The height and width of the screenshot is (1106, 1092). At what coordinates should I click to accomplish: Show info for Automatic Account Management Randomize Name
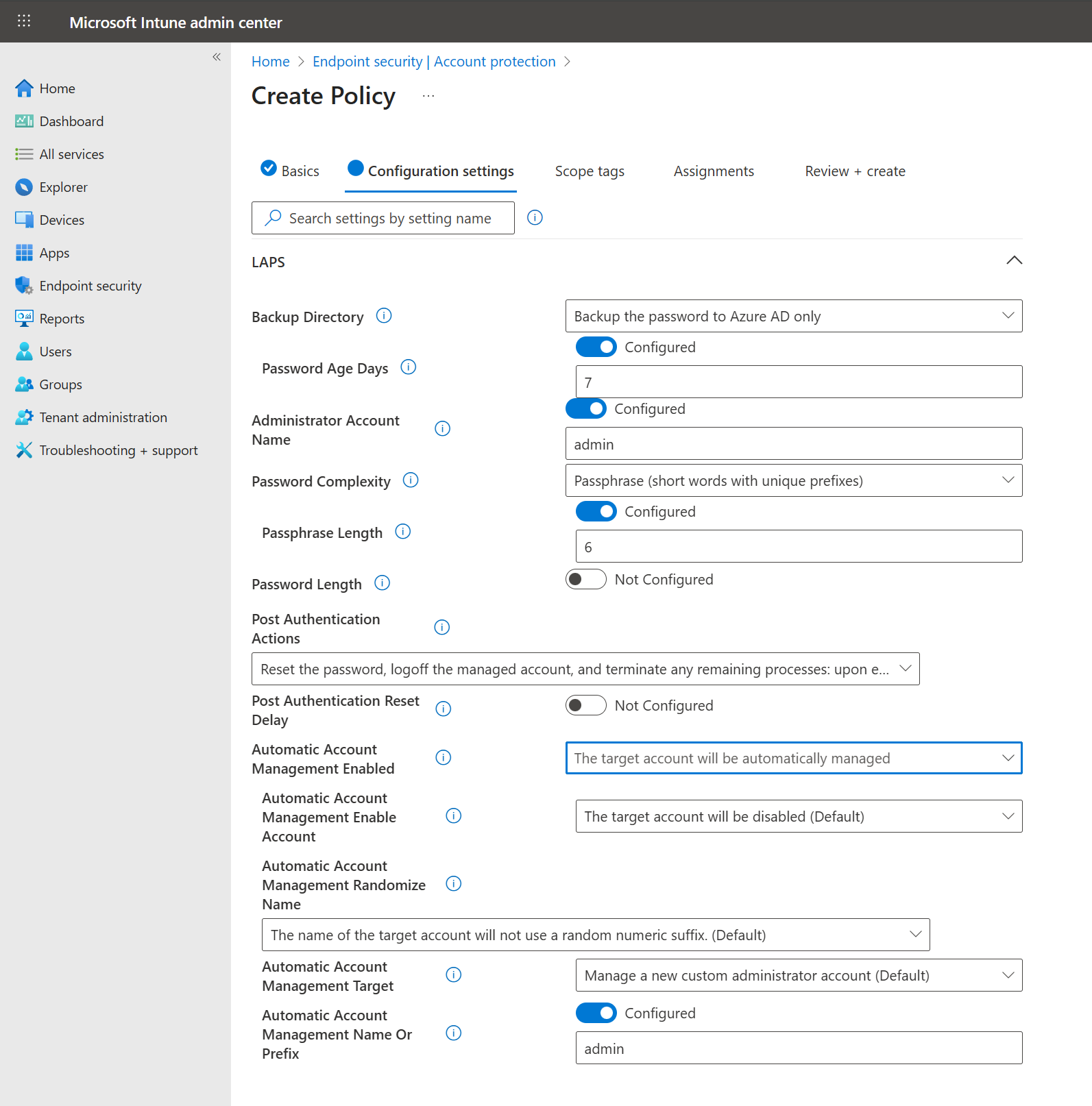[x=454, y=884]
